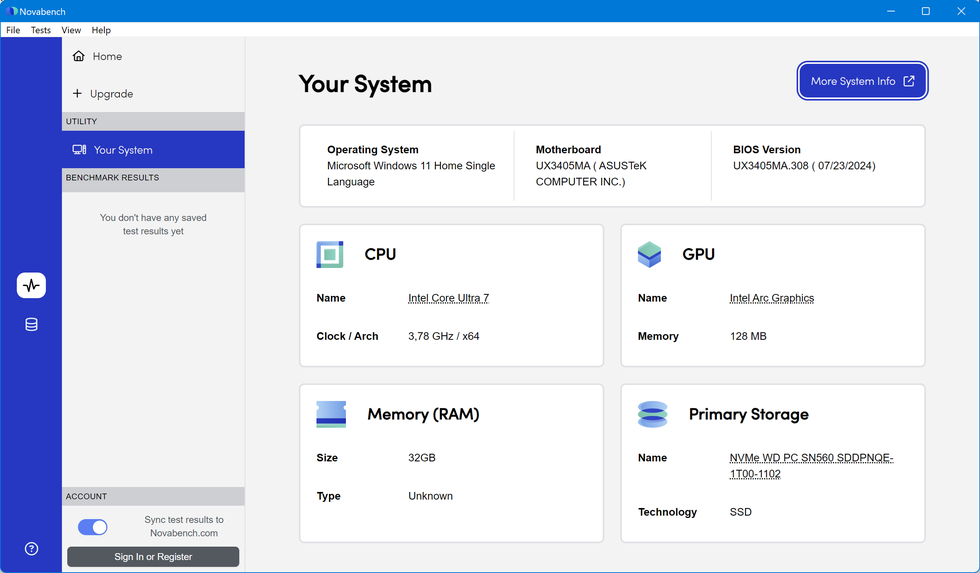Click the CPU chip icon

tap(330, 254)
